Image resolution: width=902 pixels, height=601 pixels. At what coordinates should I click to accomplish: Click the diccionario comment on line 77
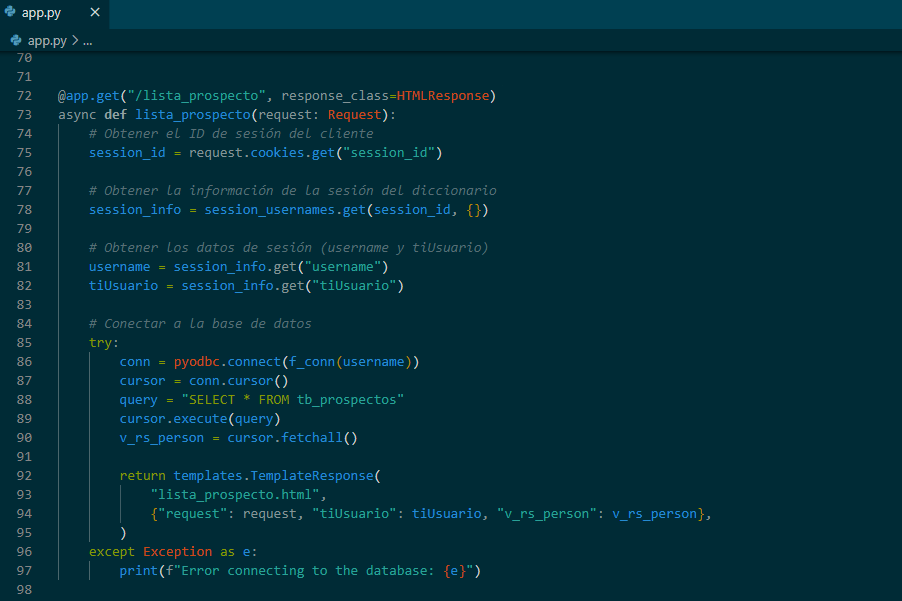293,190
